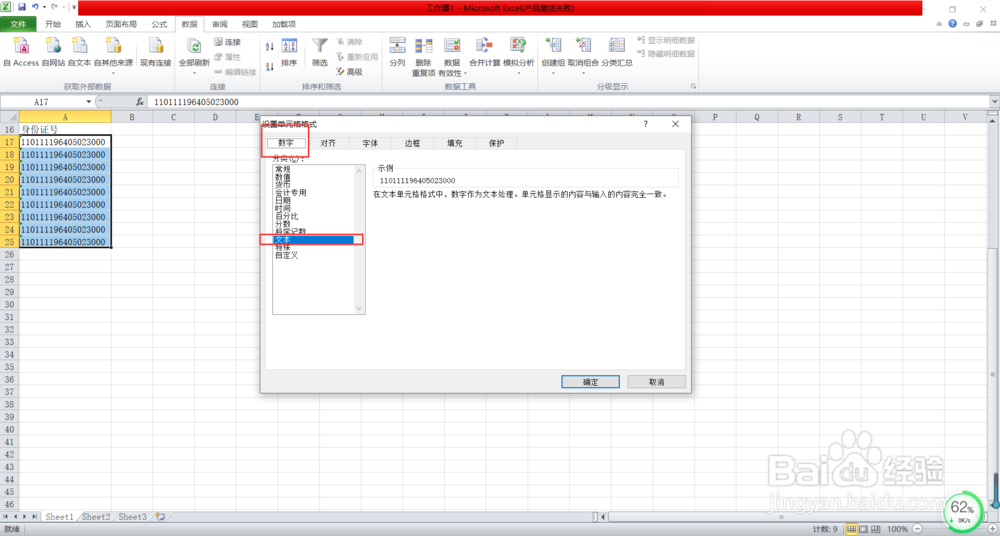Click the 取消 cancel button

[x=656, y=382]
